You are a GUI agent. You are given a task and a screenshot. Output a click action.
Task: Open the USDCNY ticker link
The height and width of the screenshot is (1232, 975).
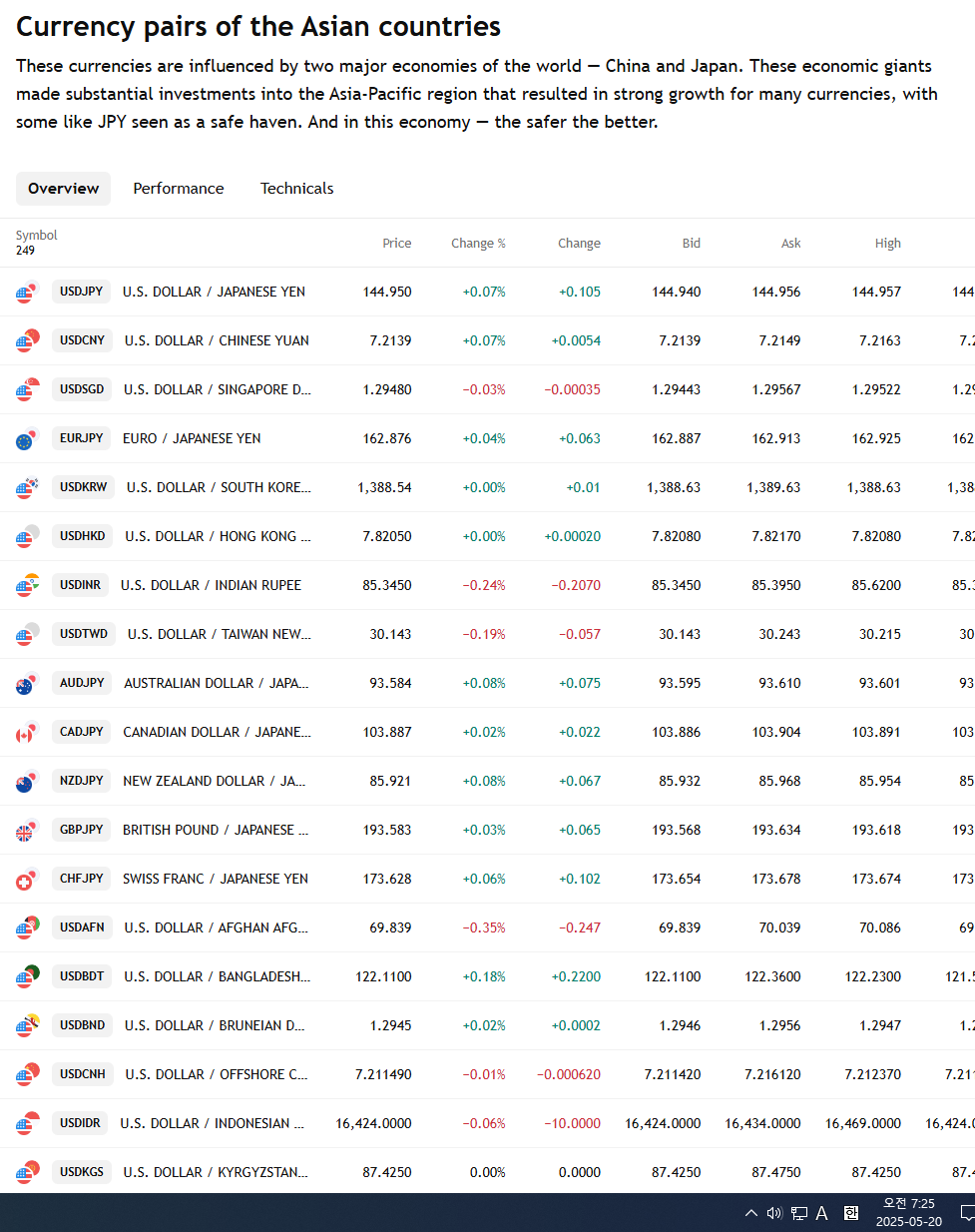coord(82,340)
